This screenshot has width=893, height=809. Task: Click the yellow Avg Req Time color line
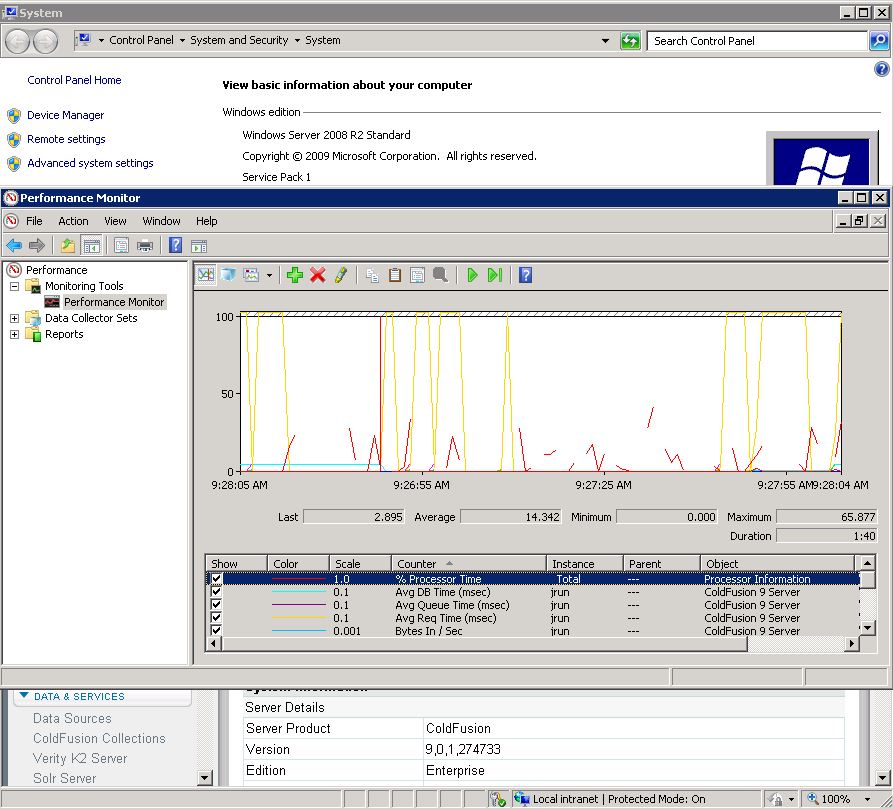(x=299, y=618)
